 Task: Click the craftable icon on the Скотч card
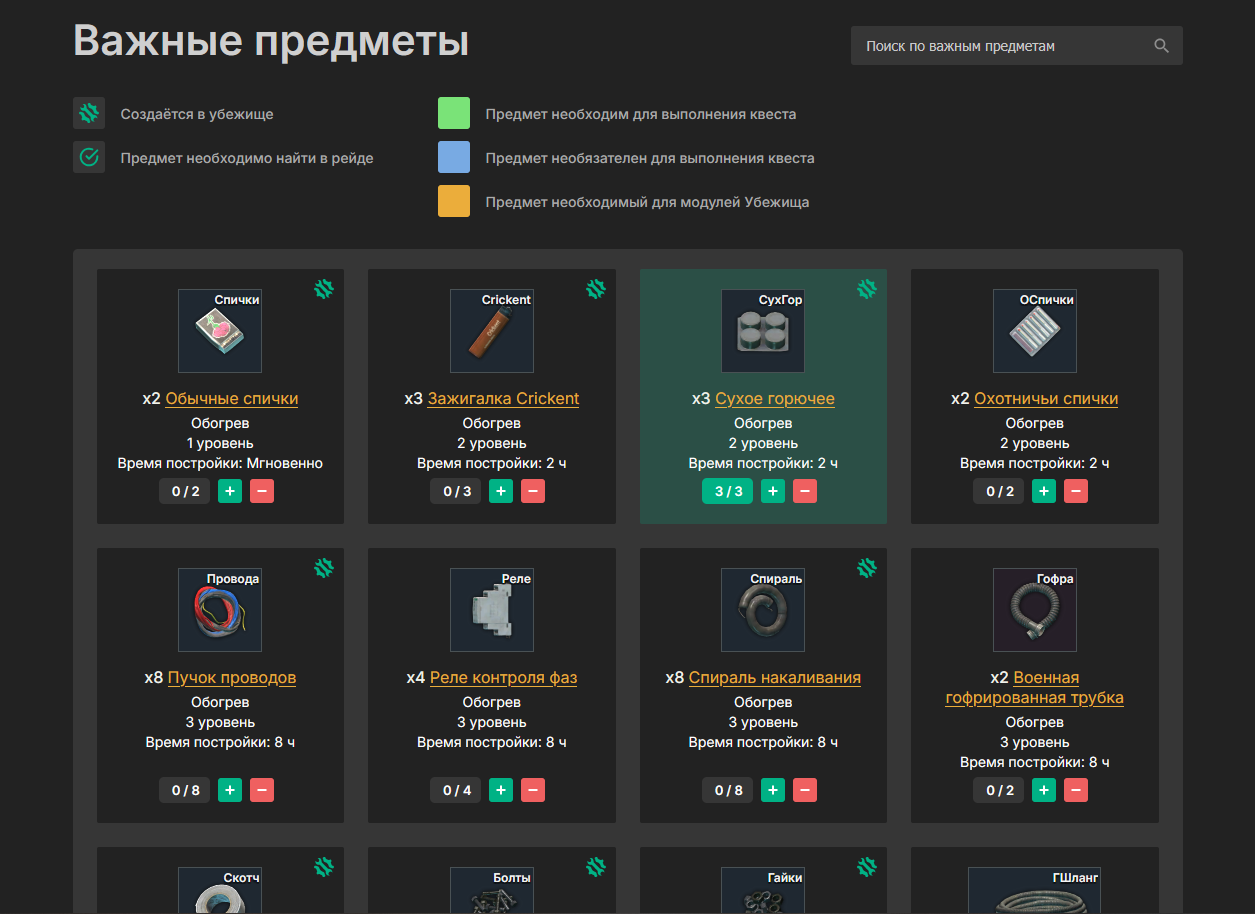(324, 867)
